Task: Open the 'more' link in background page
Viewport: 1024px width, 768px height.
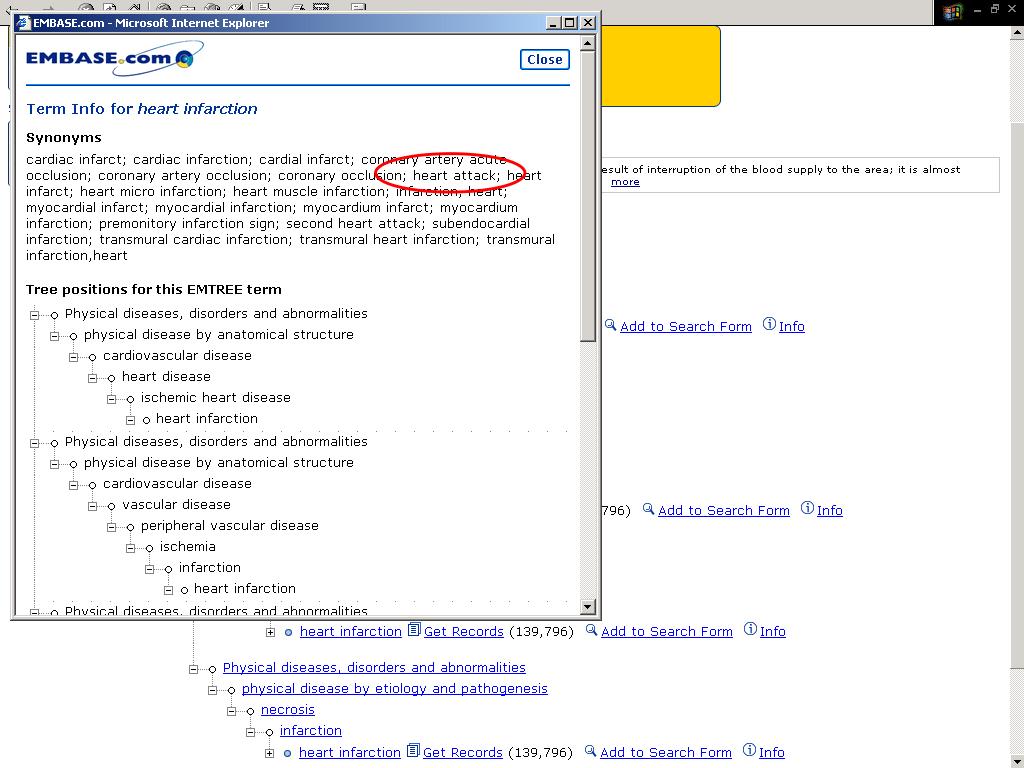Action: coord(625,182)
